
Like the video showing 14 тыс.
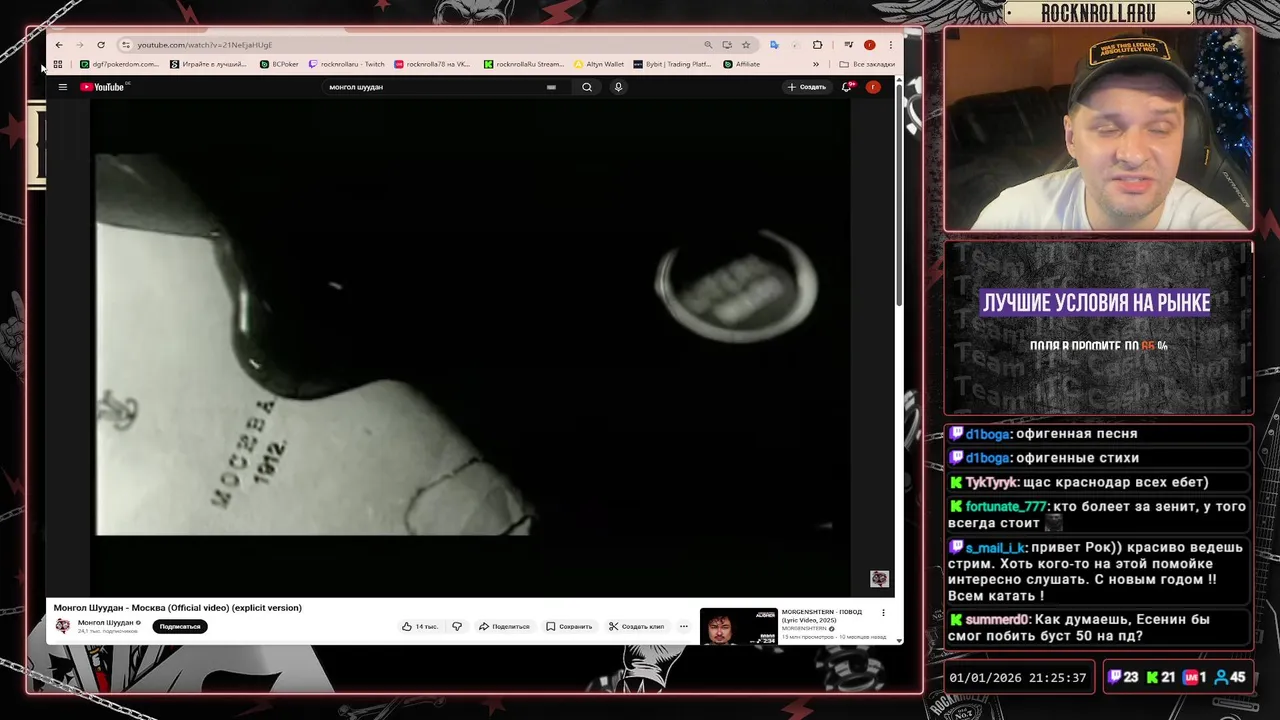[421, 626]
